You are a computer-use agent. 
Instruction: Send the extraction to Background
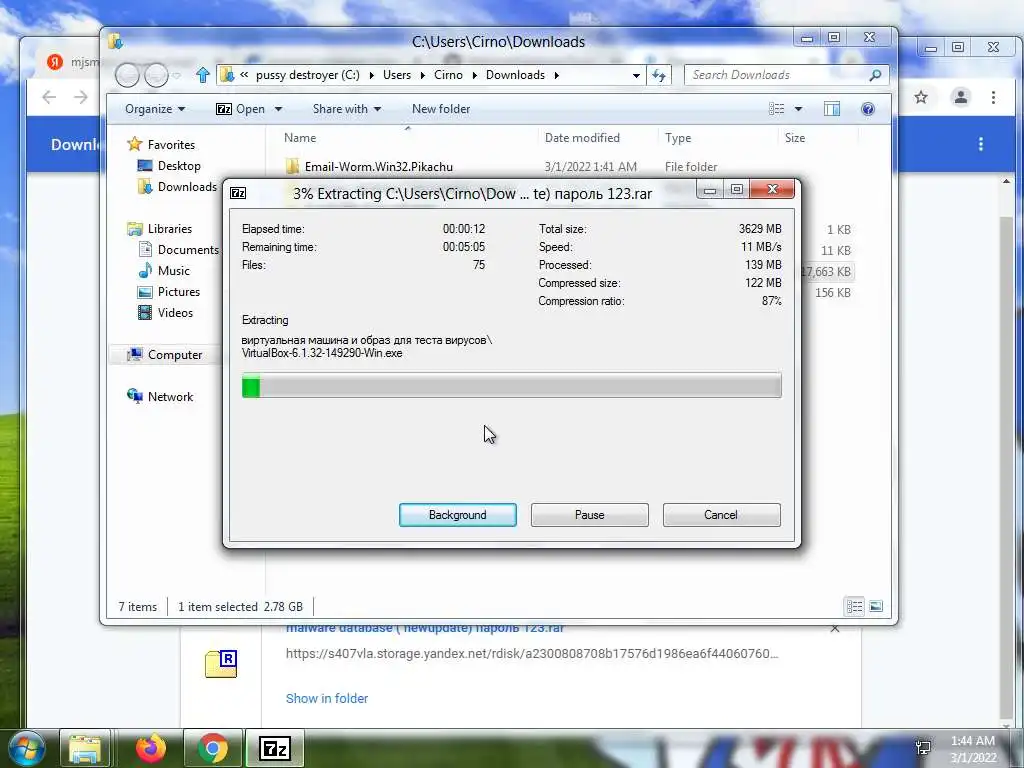pyautogui.click(x=457, y=515)
